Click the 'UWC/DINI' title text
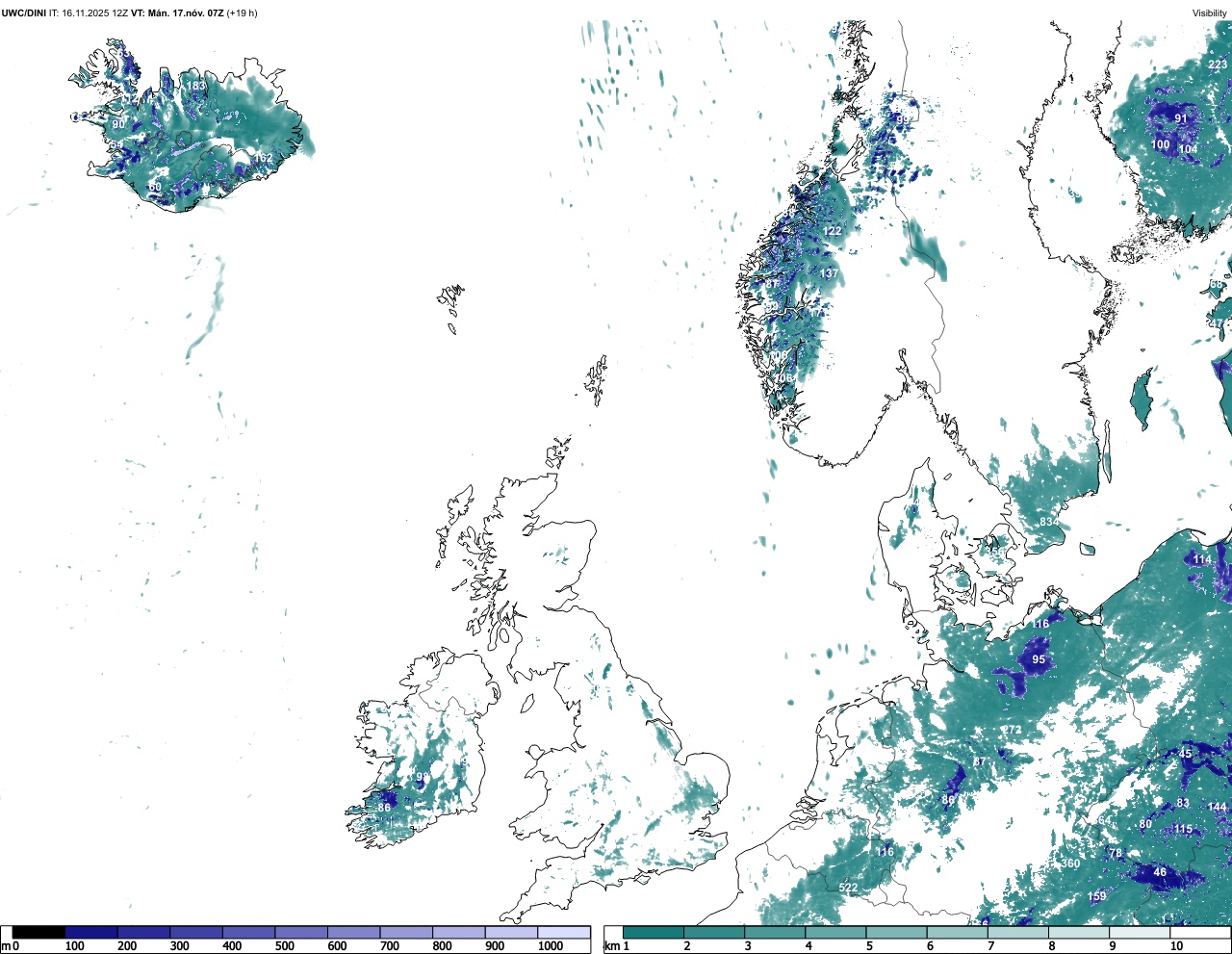1232x954 pixels. (24, 13)
